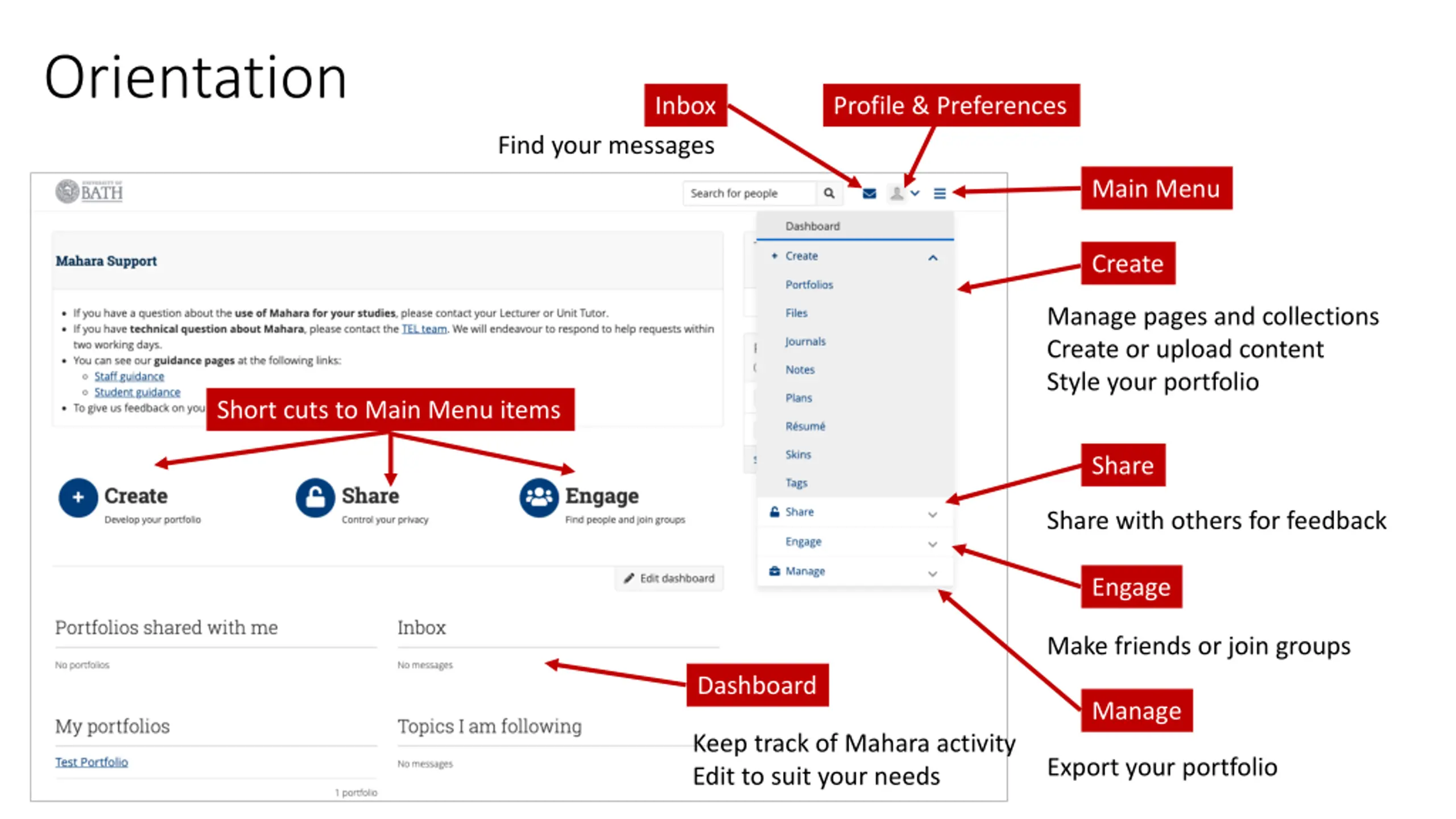The image size is (1456, 819).
Task: Expand the Engage menu section chevron
Action: (x=932, y=544)
